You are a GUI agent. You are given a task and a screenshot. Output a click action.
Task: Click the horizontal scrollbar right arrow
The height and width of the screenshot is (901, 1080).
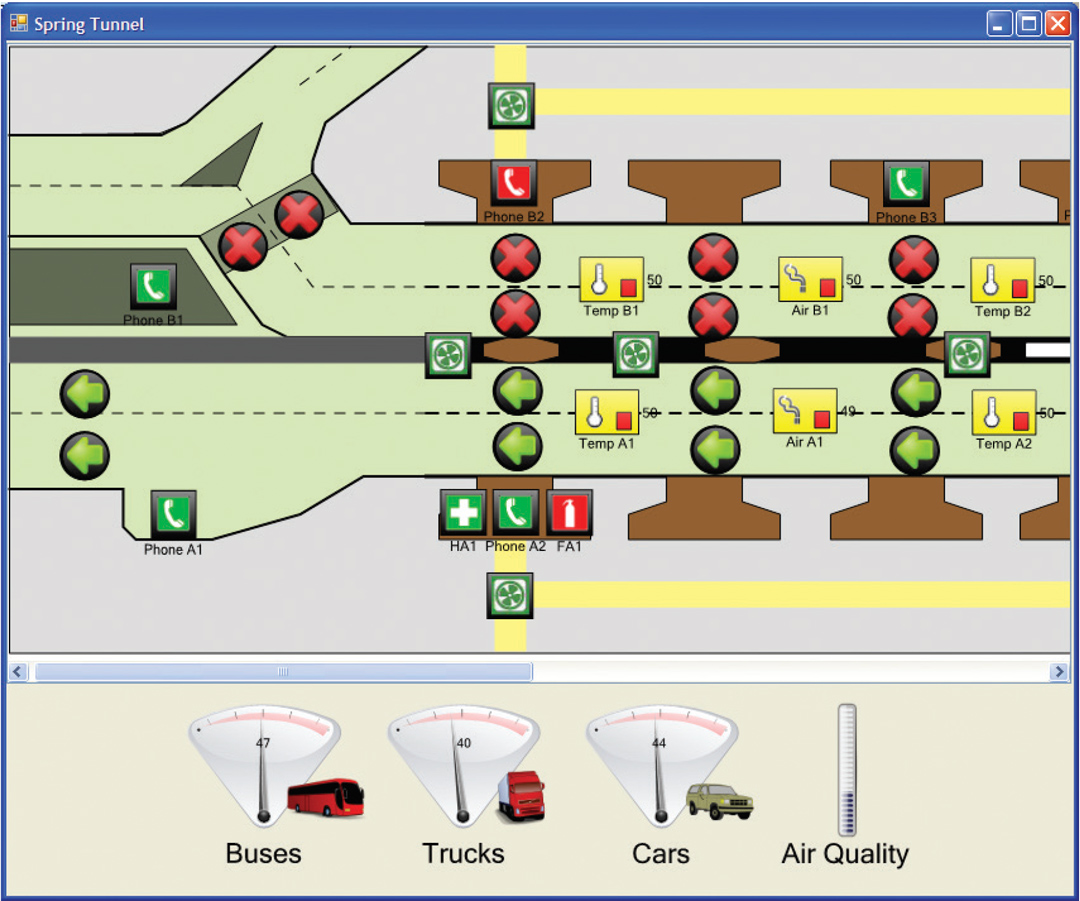click(x=1061, y=671)
